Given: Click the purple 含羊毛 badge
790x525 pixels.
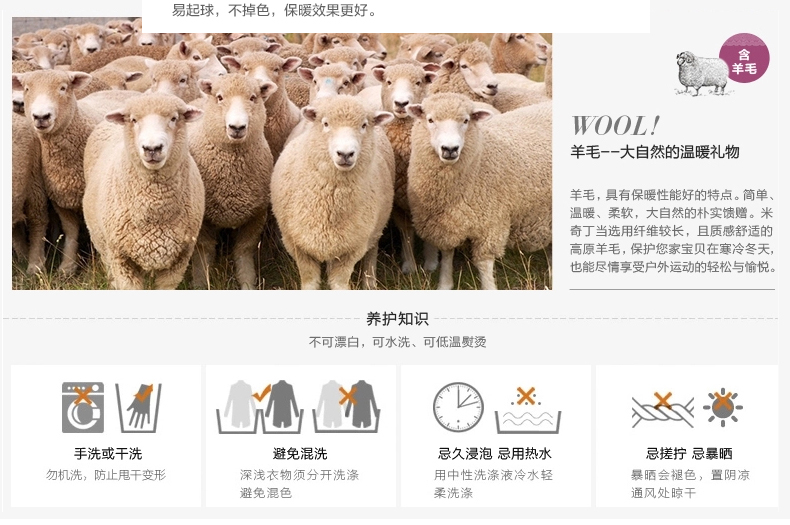Looking at the screenshot, I should coord(744,58).
